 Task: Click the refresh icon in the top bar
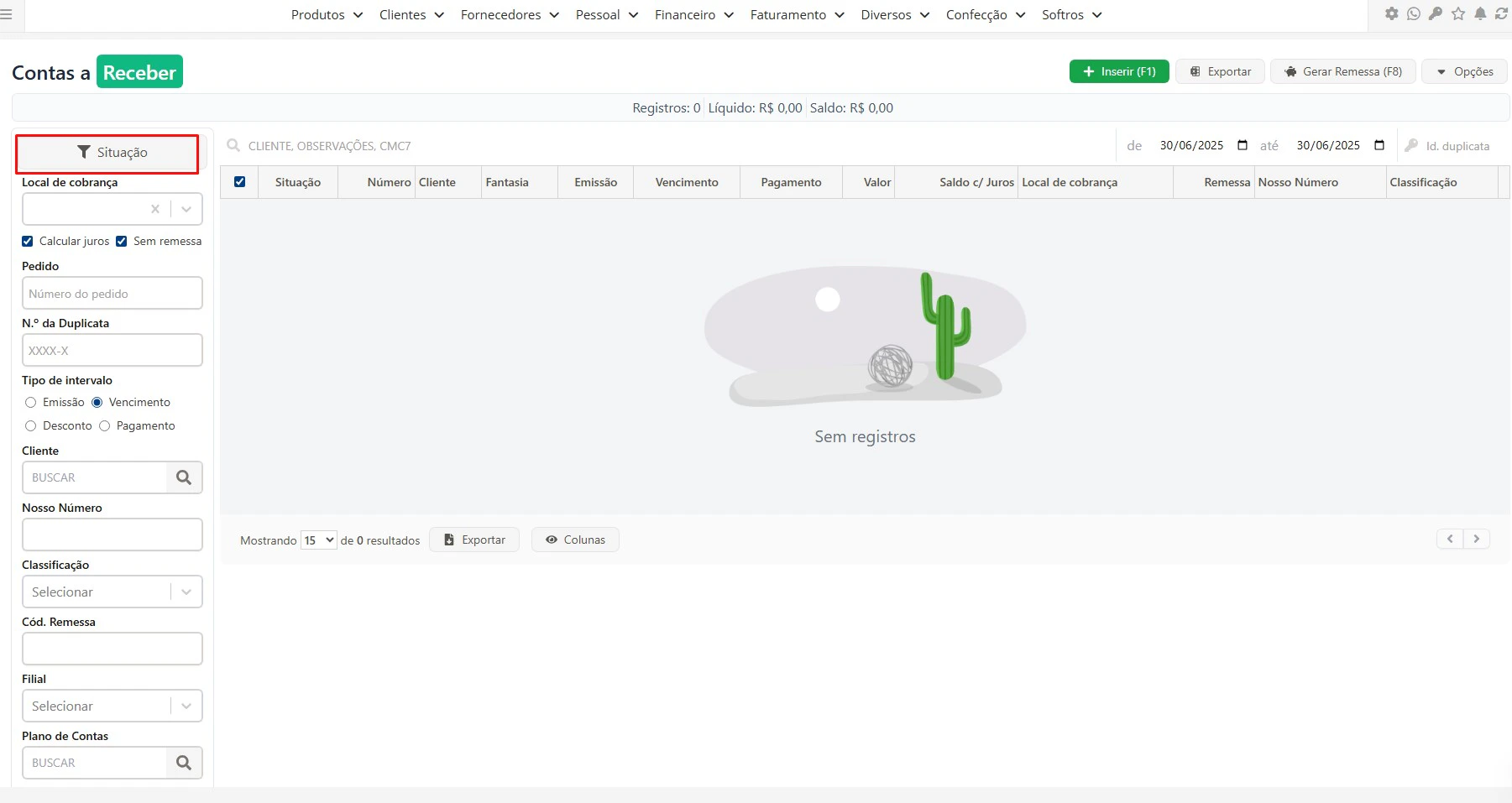(x=1502, y=13)
